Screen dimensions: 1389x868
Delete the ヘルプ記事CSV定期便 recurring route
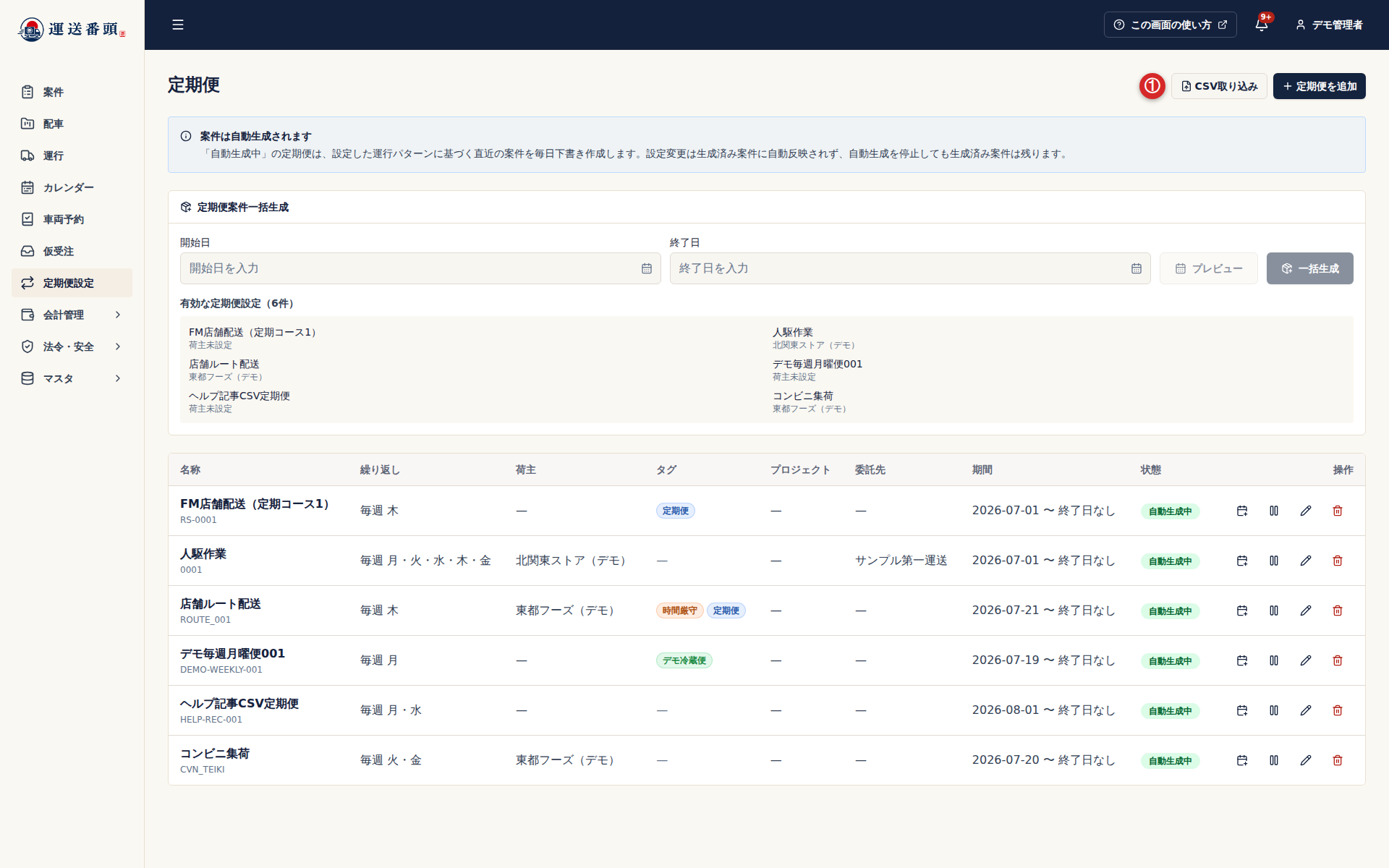point(1338,710)
